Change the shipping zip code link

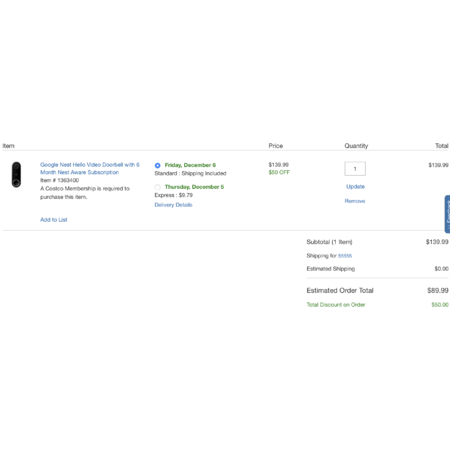point(345,256)
